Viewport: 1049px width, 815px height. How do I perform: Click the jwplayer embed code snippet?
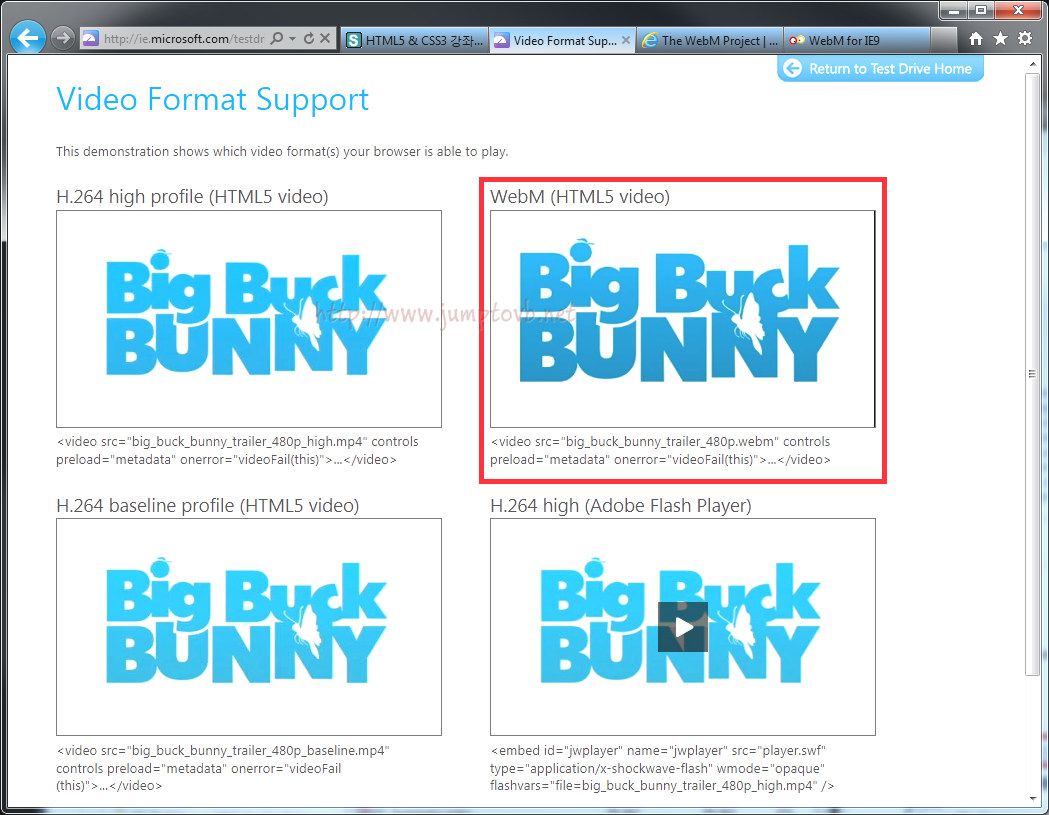click(662, 768)
